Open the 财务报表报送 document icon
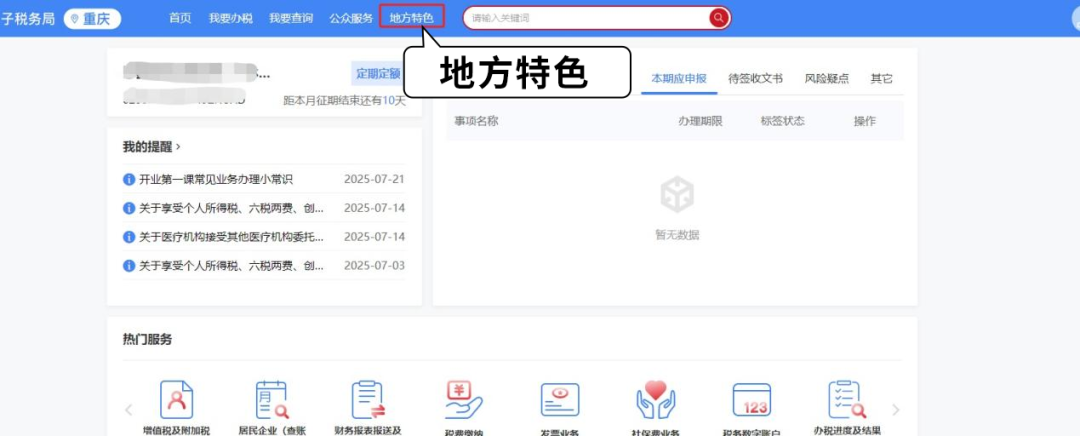Viewport: 1080px width, 436px height. (368, 399)
